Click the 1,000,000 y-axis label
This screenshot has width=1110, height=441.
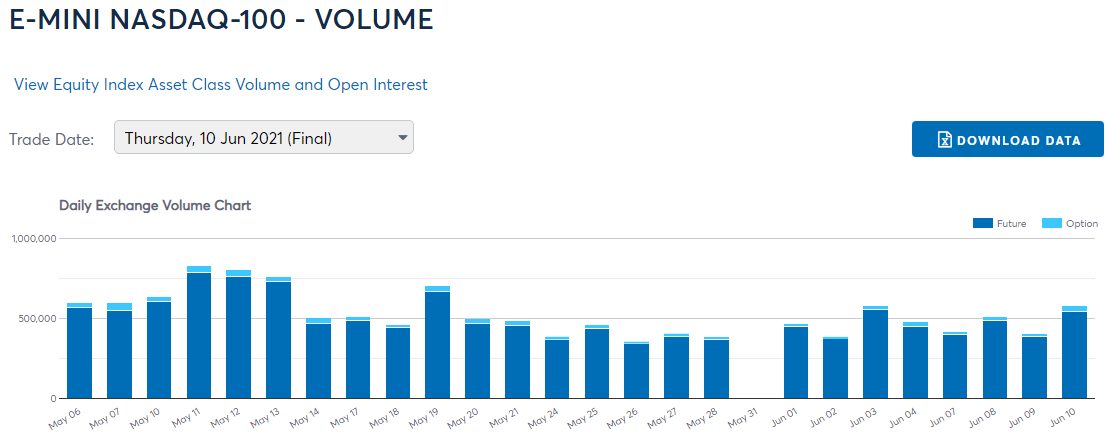[x=33, y=239]
